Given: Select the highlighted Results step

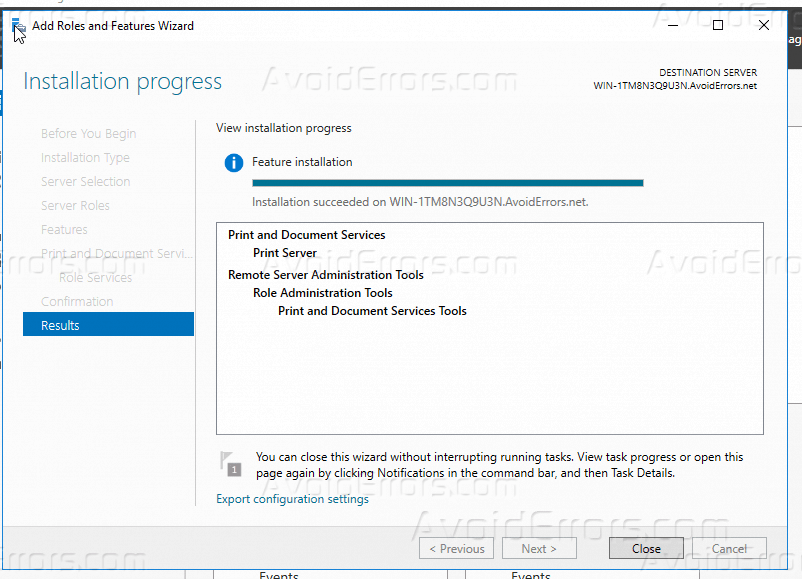Looking at the screenshot, I should pyautogui.click(x=61, y=324).
